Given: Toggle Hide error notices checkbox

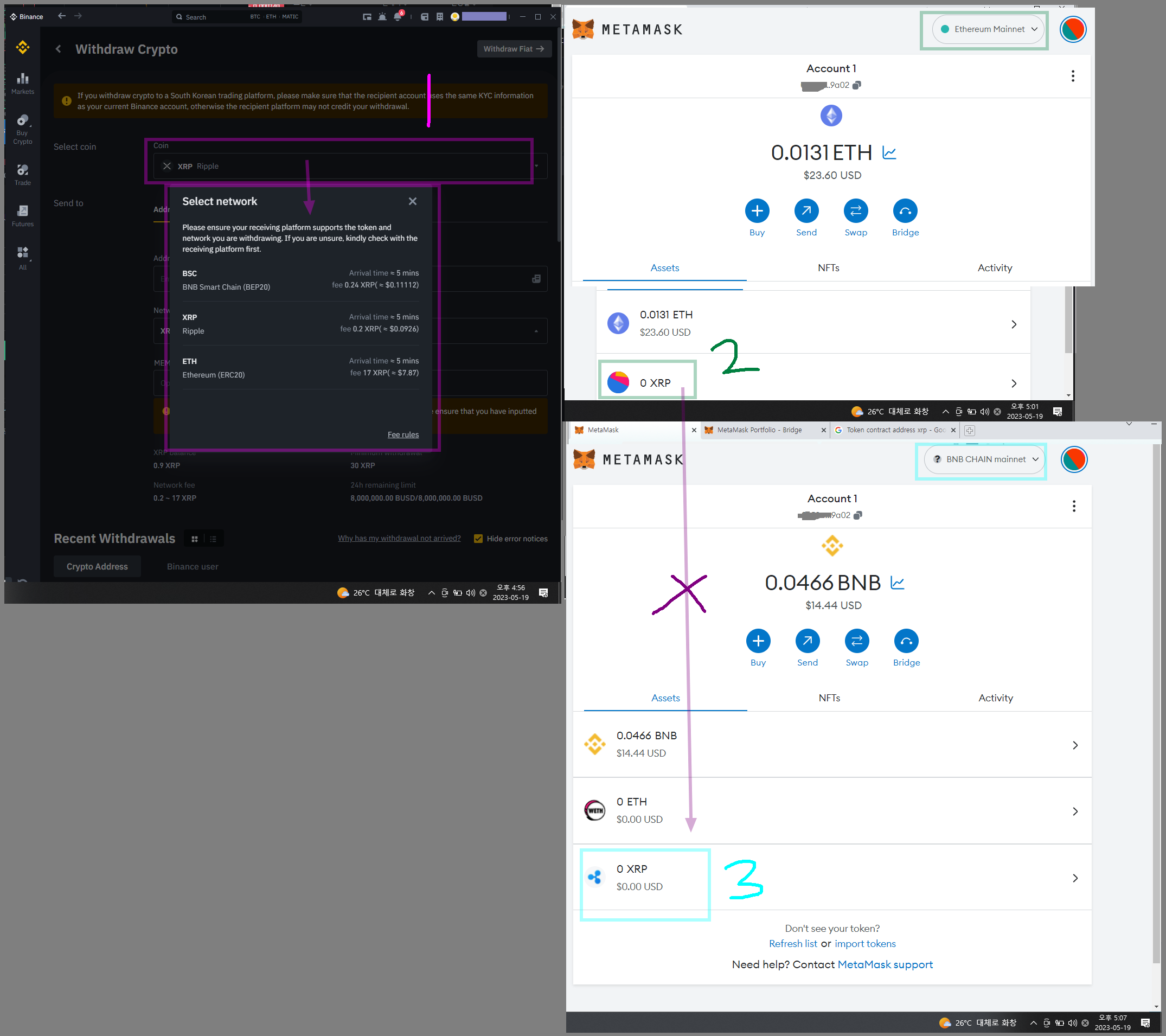Looking at the screenshot, I should pos(478,539).
